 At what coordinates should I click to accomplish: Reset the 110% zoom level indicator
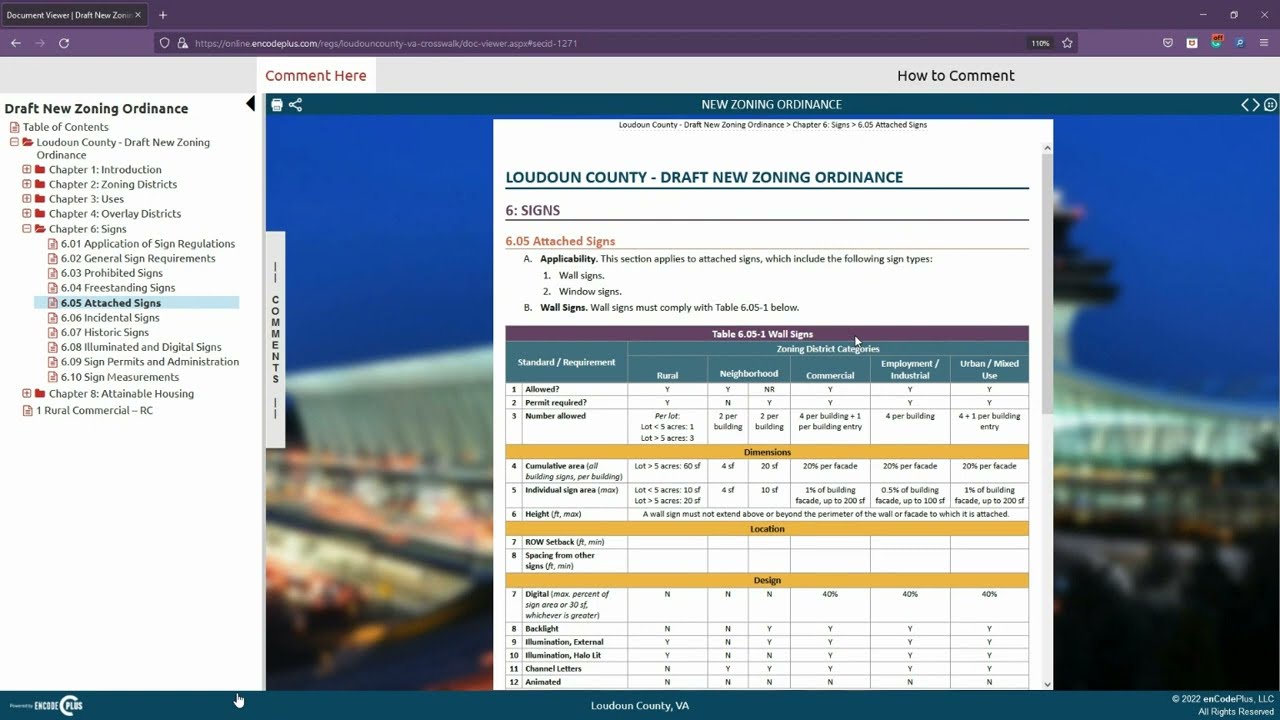click(x=1040, y=43)
